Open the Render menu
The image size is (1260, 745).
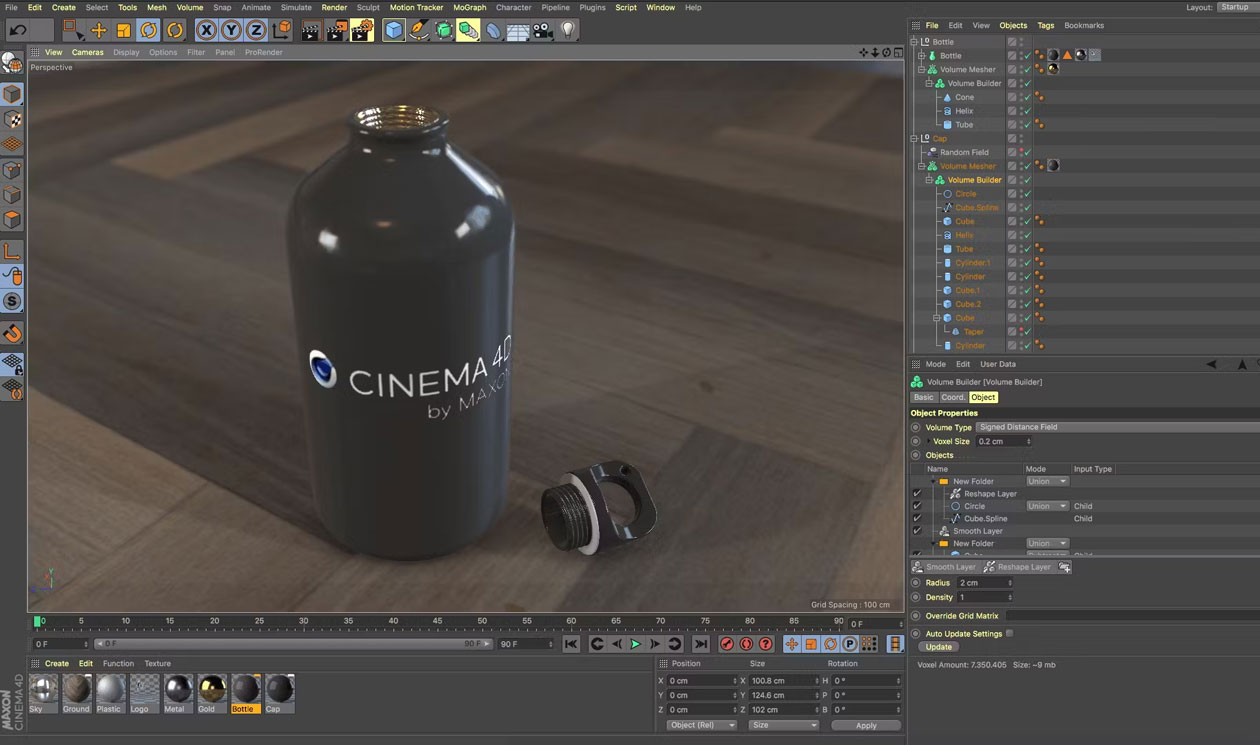(x=334, y=7)
